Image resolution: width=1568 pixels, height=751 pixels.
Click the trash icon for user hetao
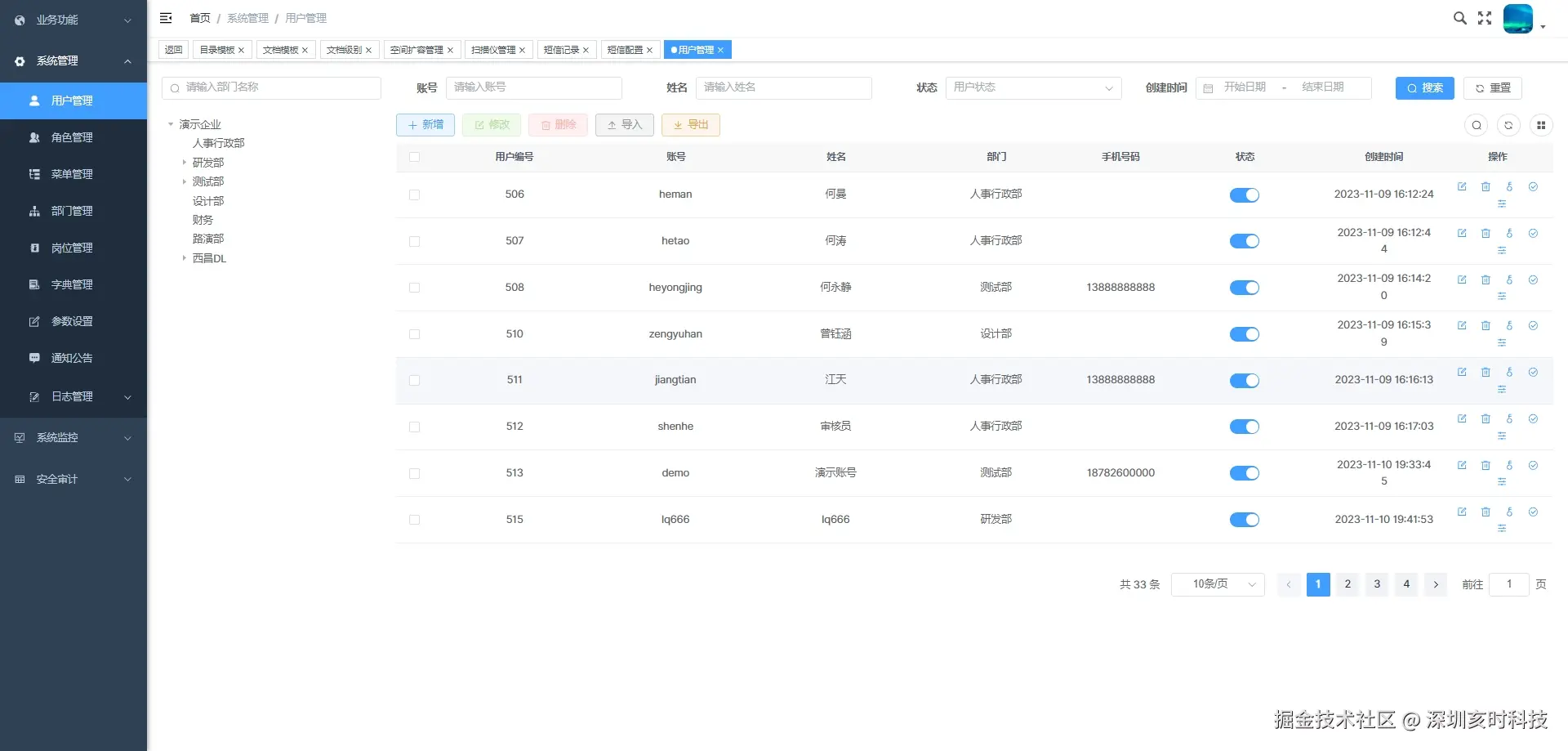click(1486, 233)
